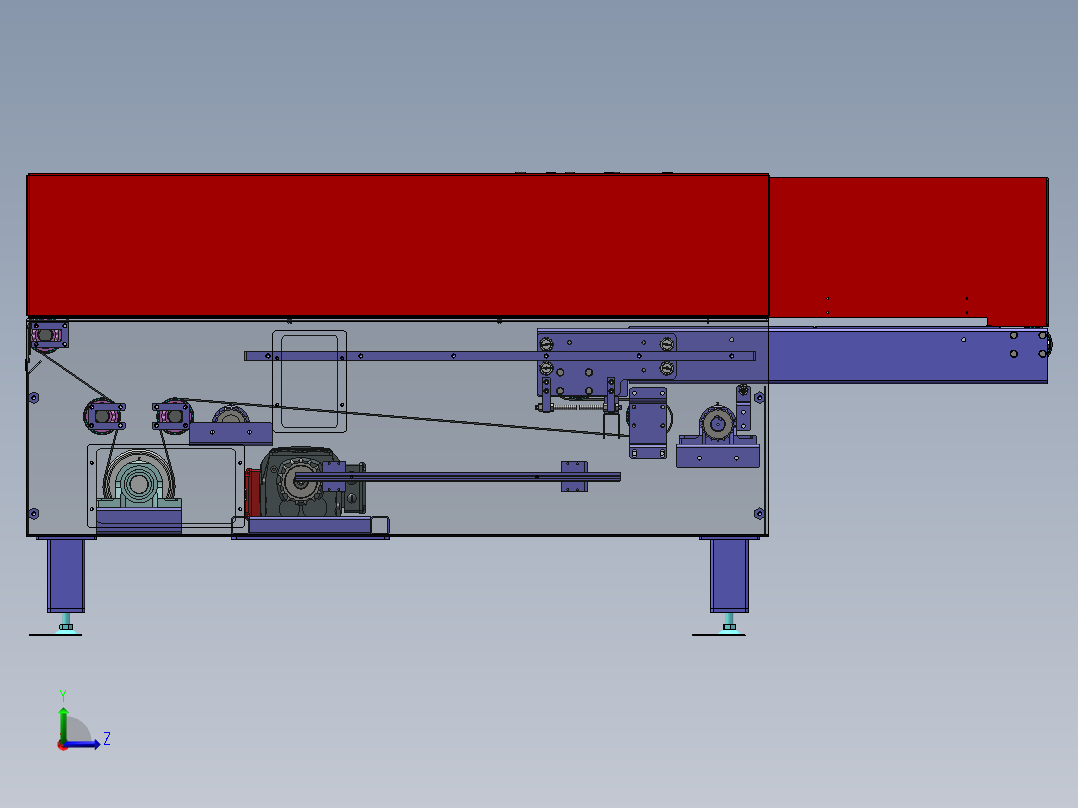
Task: Select the large red top cover
Action: pyautogui.click(x=397, y=245)
